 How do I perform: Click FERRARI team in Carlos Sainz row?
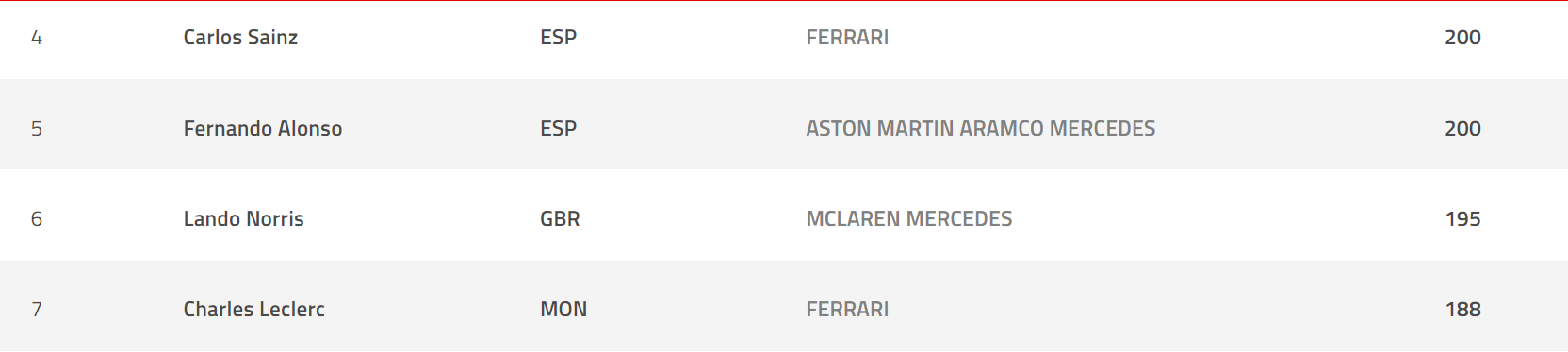pyautogui.click(x=847, y=38)
